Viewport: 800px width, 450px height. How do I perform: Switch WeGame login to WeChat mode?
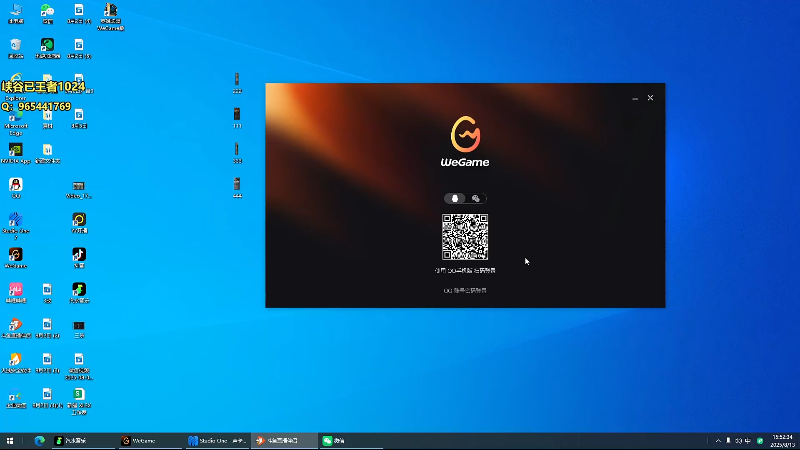[x=476, y=198]
